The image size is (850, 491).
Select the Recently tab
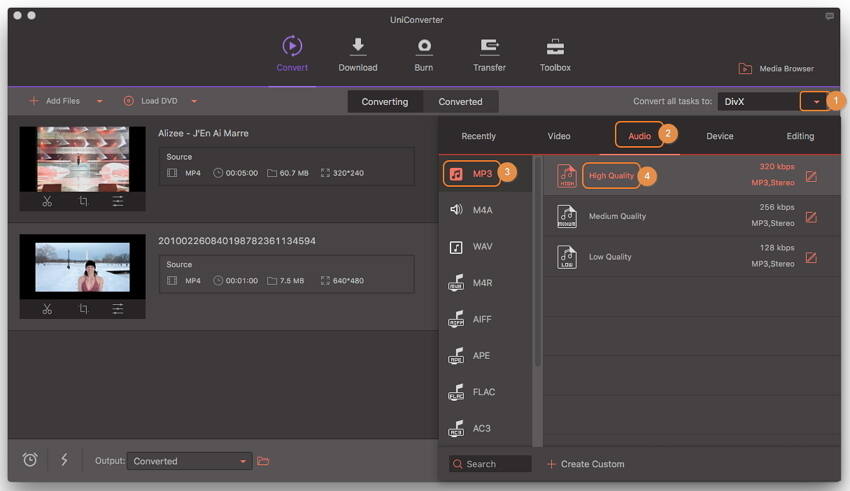click(479, 136)
